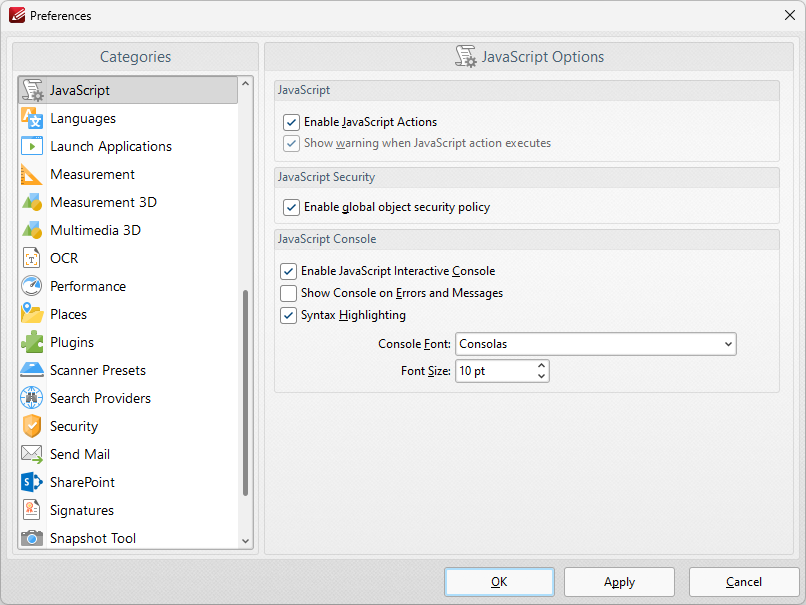Check Show Console on Errors and Messages

[x=288, y=293]
